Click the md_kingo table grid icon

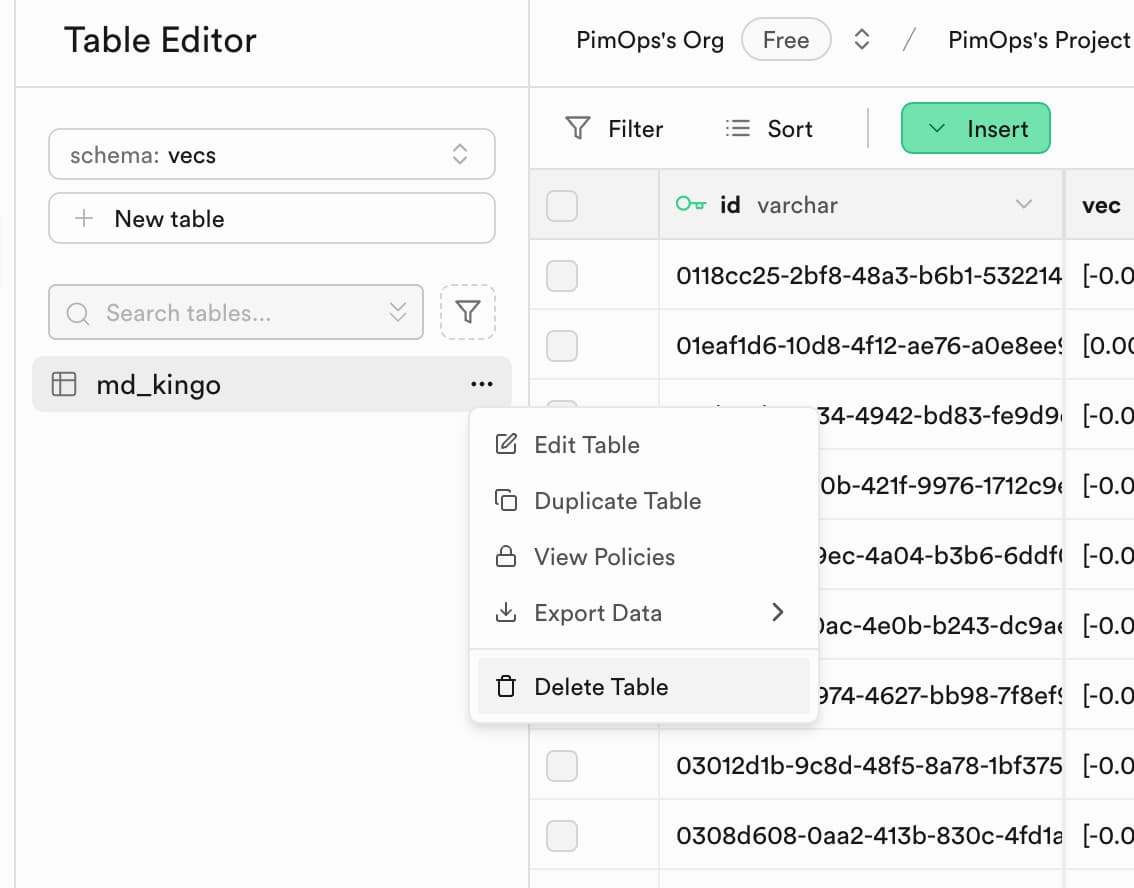coord(64,385)
